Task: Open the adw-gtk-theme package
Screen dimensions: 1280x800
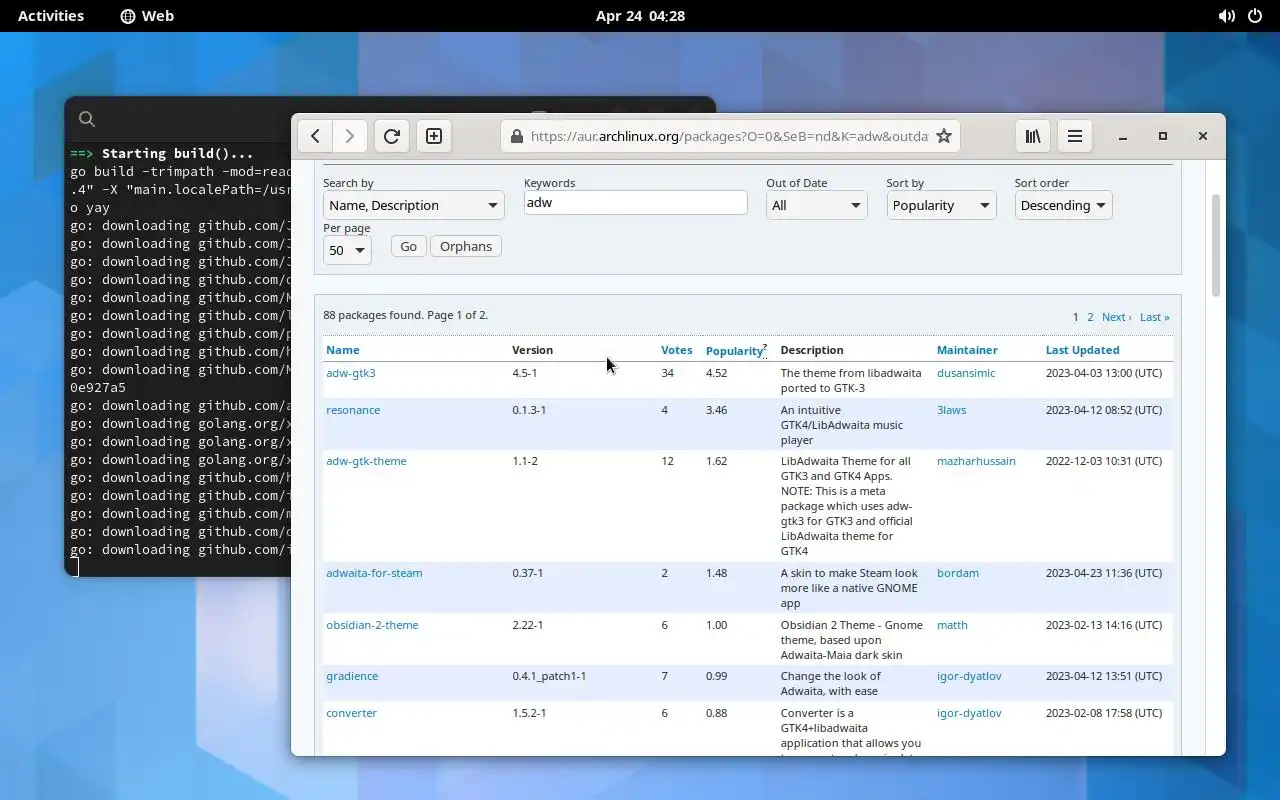Action: [x=366, y=461]
